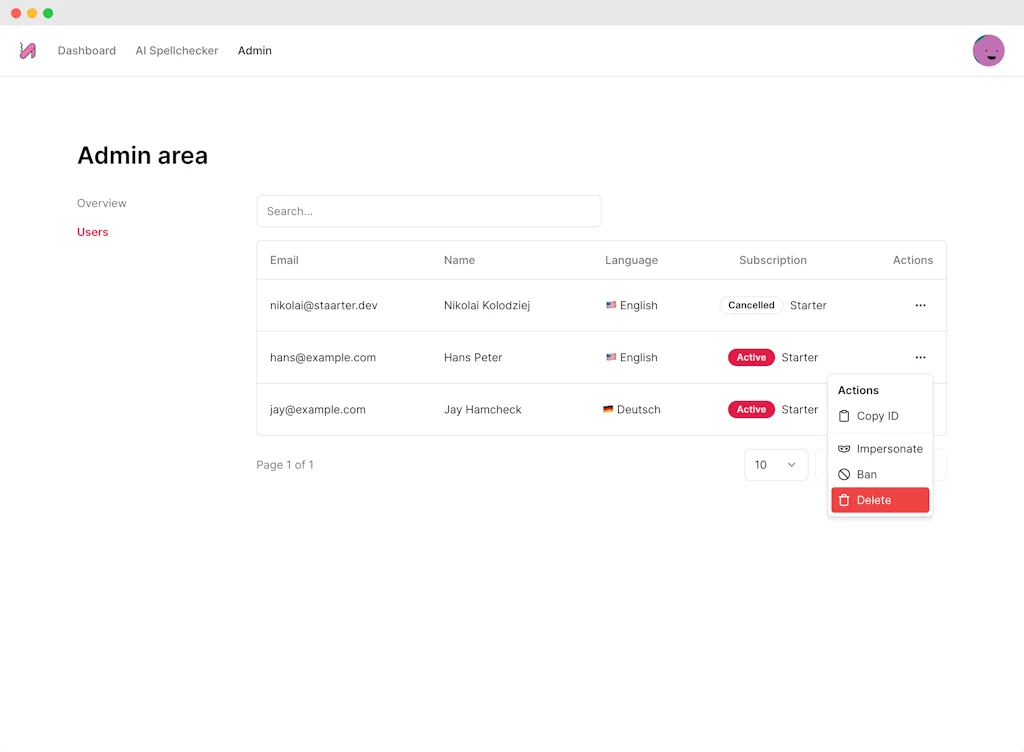Select the Users sidebar link
This screenshot has height=752, width=1024.
pos(92,232)
